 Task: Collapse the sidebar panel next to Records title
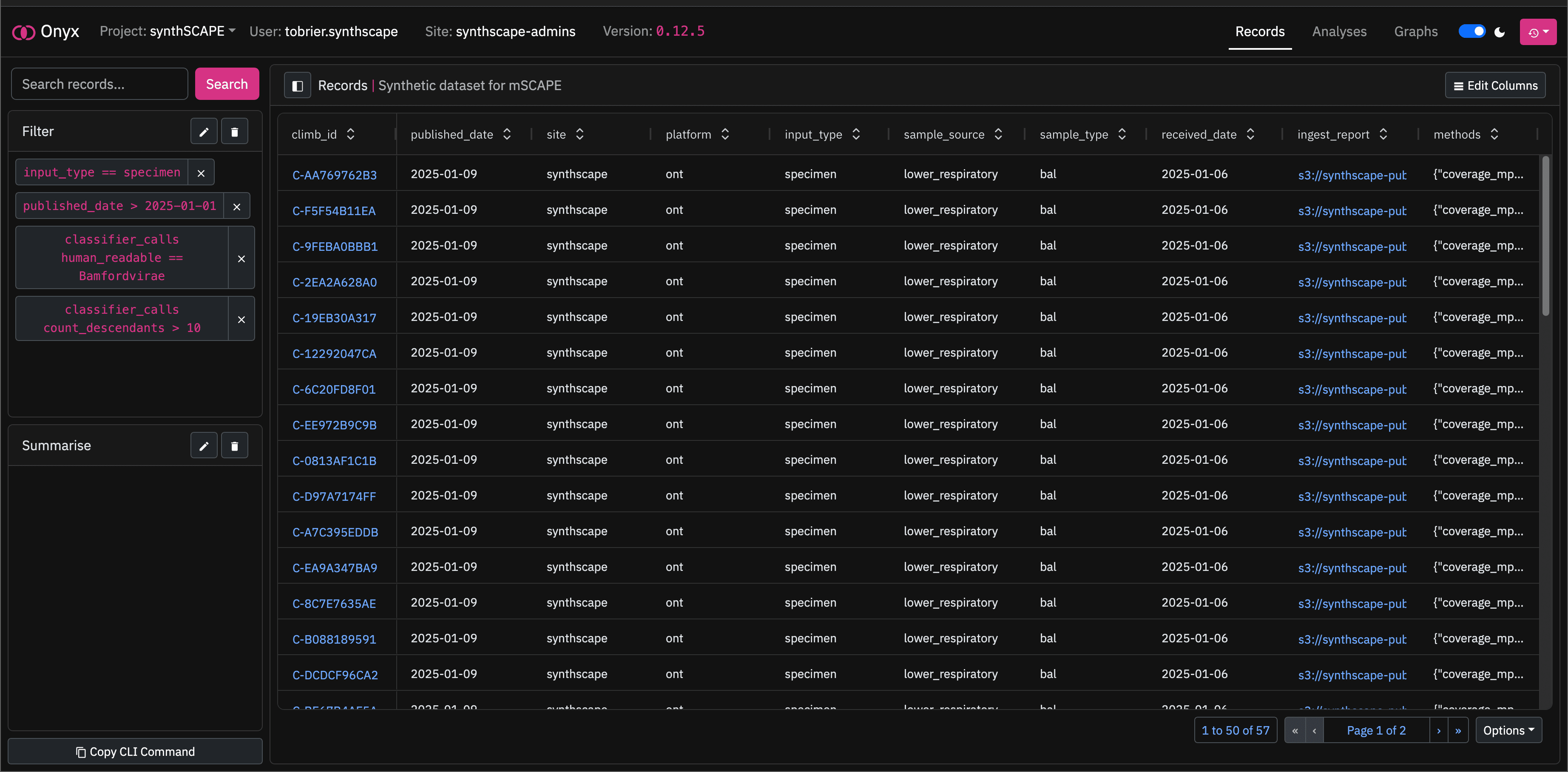pos(297,85)
